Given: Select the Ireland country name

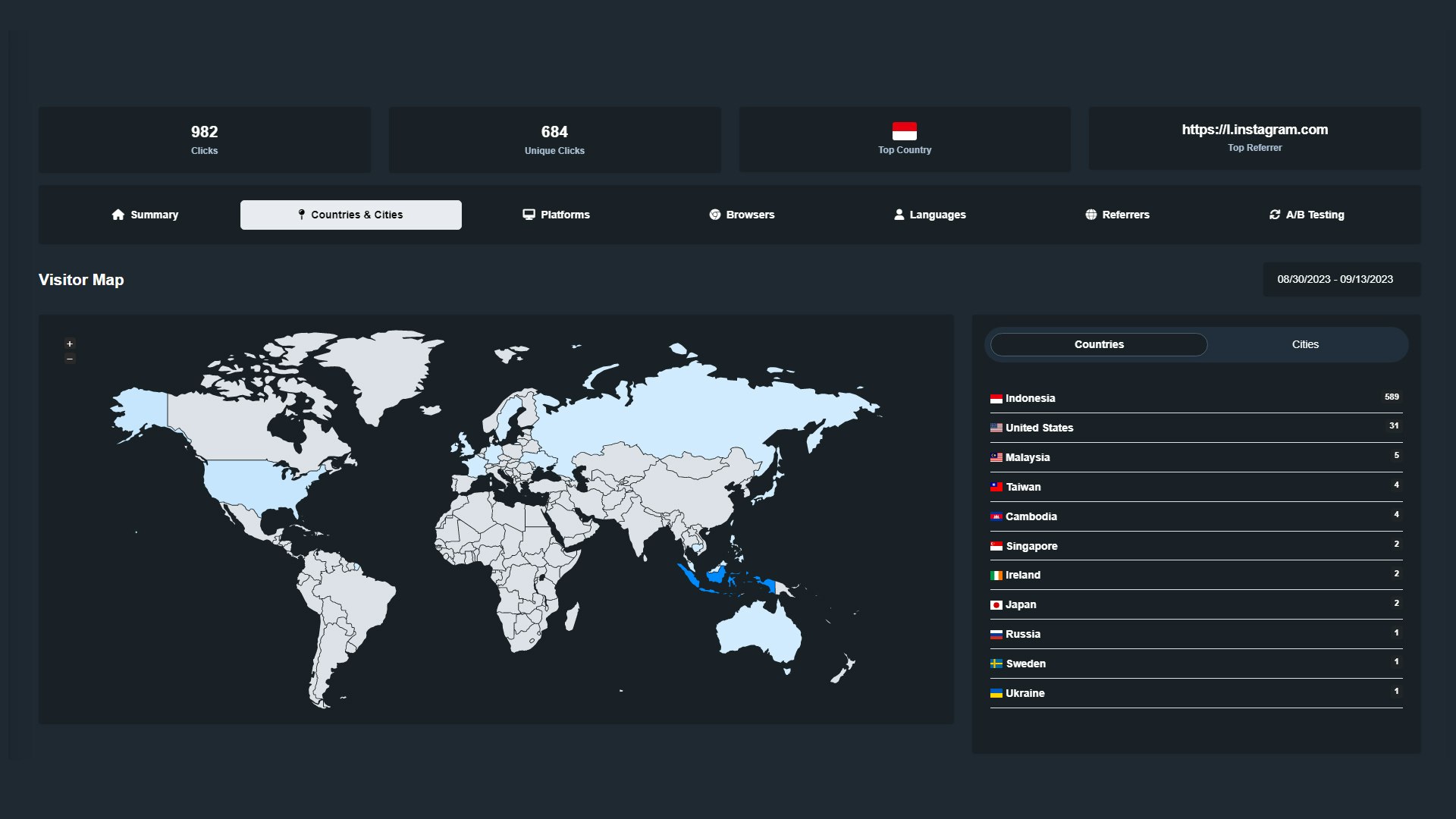Looking at the screenshot, I should pyautogui.click(x=1022, y=575).
